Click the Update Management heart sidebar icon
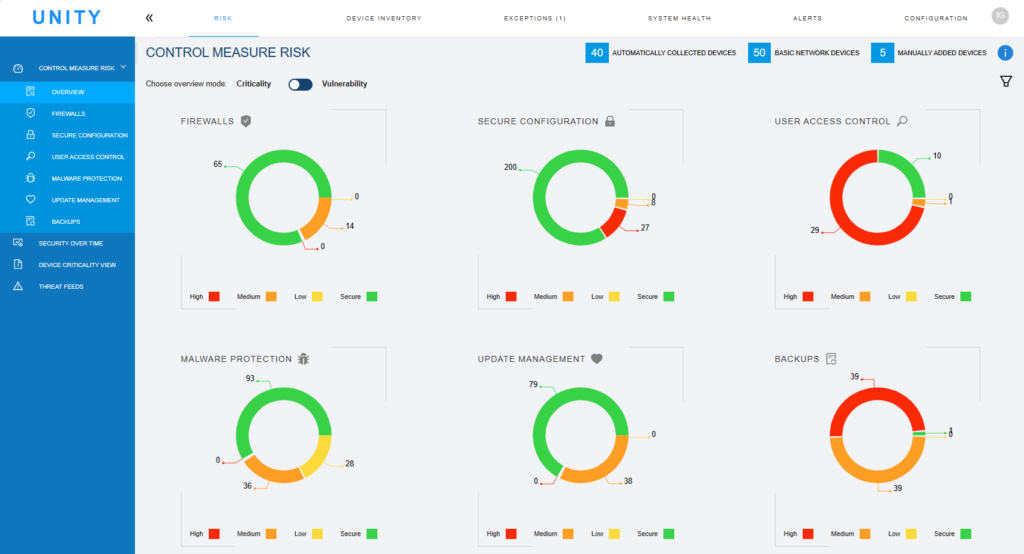This screenshot has height=554, width=1024. [31, 200]
